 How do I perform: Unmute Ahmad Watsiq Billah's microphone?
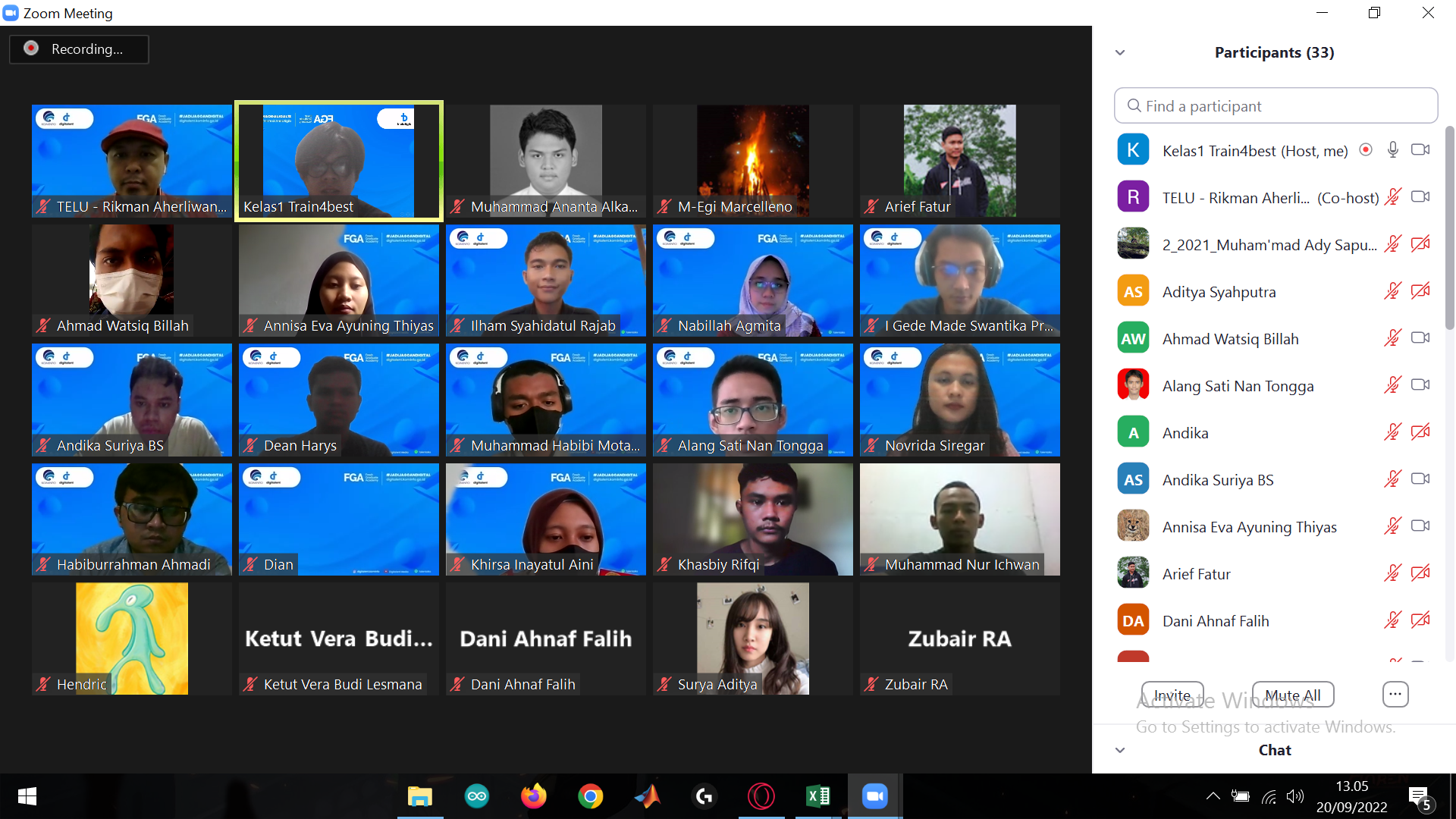coord(1393,337)
